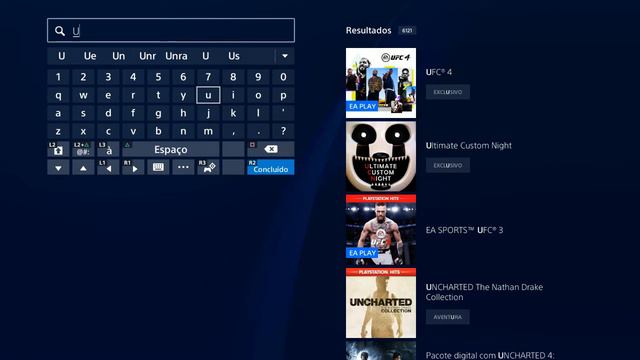The width and height of the screenshot is (640, 360).
Task: Open the three-dots more options key
Action: [x=183, y=167]
